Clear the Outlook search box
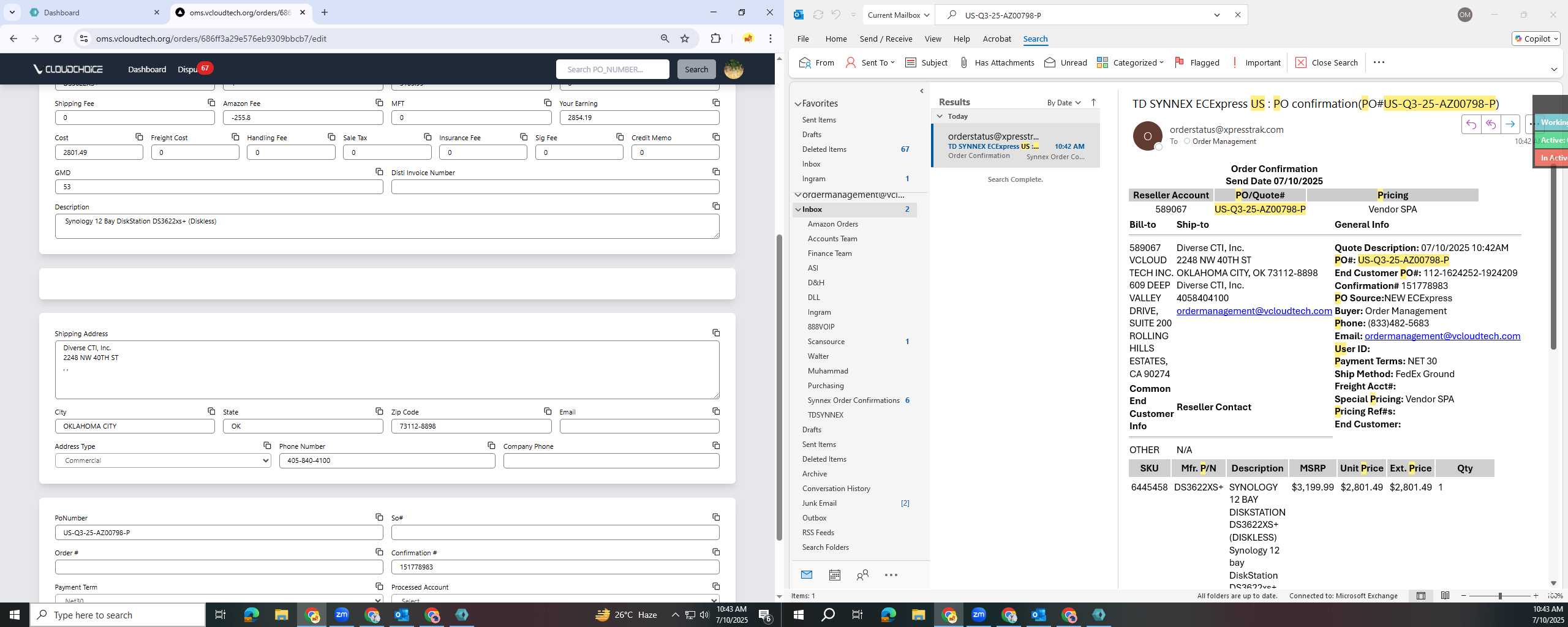1568x627 pixels. (x=1237, y=15)
